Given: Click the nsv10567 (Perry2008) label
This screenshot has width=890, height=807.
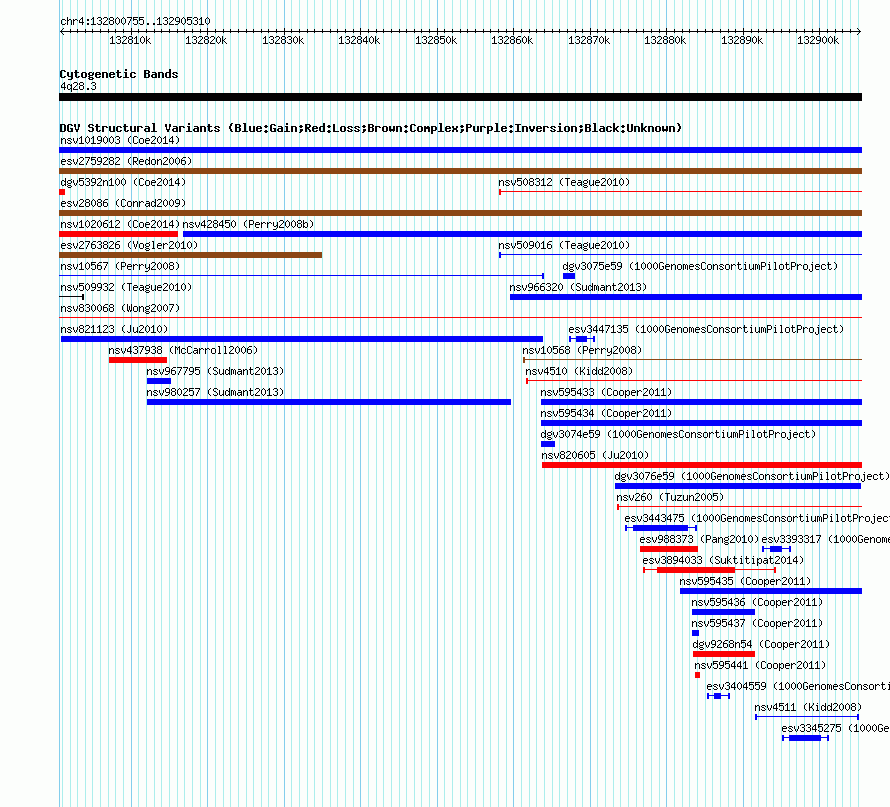Looking at the screenshot, I should coord(120,266).
